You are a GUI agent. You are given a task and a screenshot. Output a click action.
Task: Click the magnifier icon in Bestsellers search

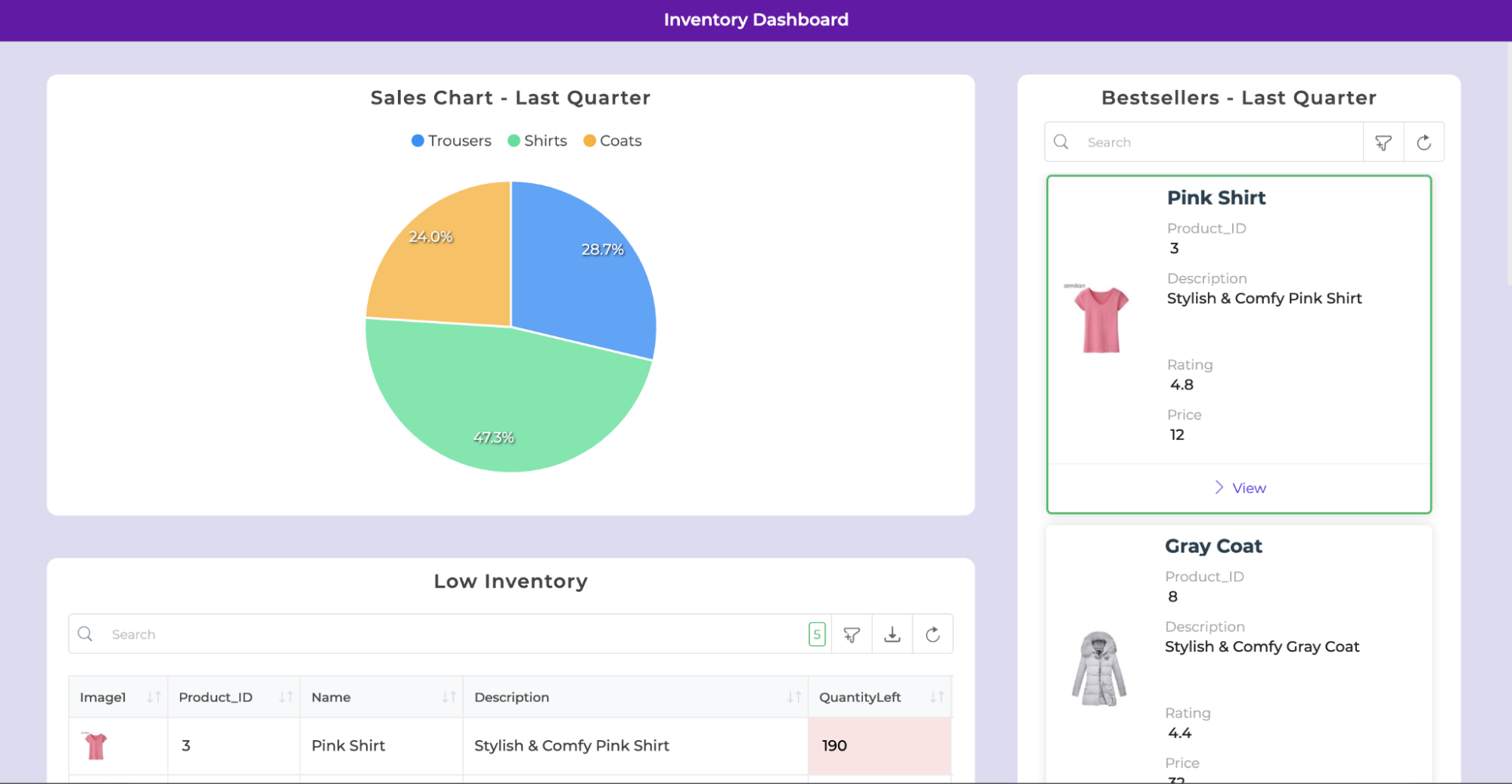coord(1061,141)
